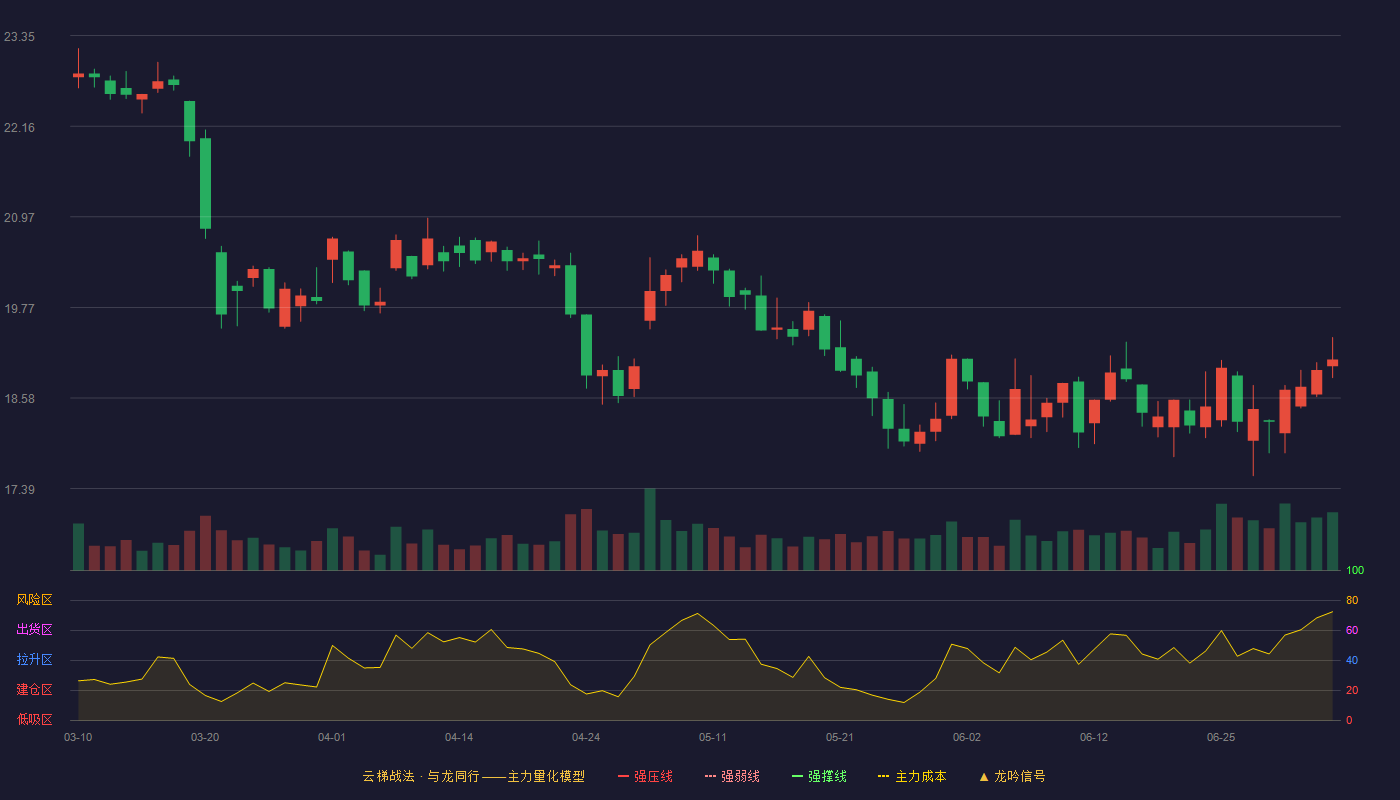The width and height of the screenshot is (1400, 800).
Task: Click the 主力成本 dashed legend marker
Action: 883,776
